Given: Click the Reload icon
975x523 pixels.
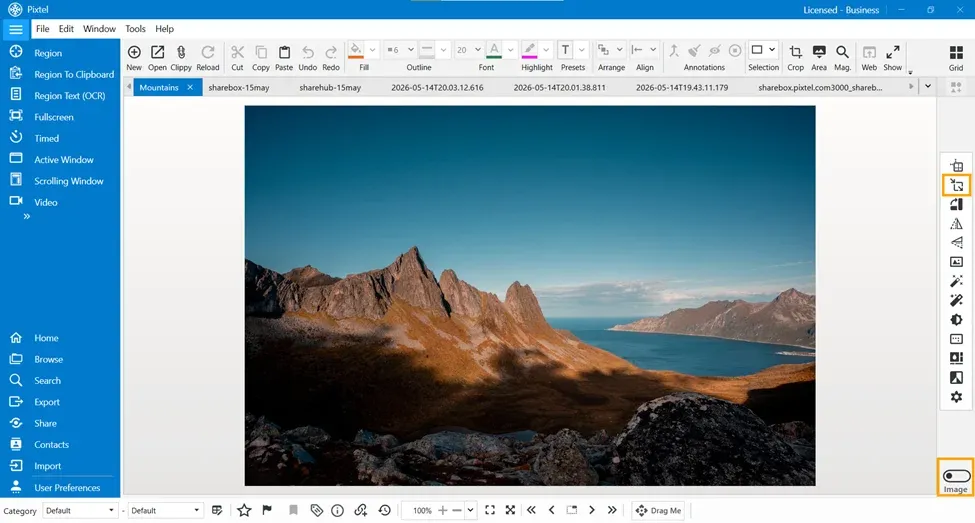Looking at the screenshot, I should tap(208, 52).
